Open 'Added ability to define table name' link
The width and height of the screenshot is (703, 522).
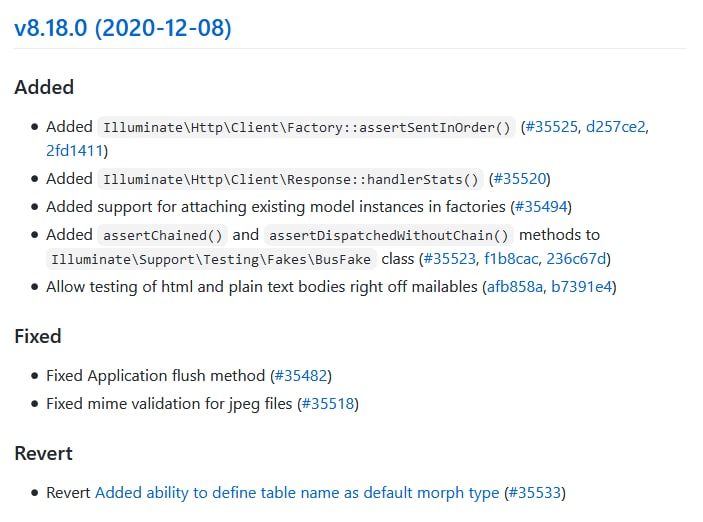click(297, 492)
